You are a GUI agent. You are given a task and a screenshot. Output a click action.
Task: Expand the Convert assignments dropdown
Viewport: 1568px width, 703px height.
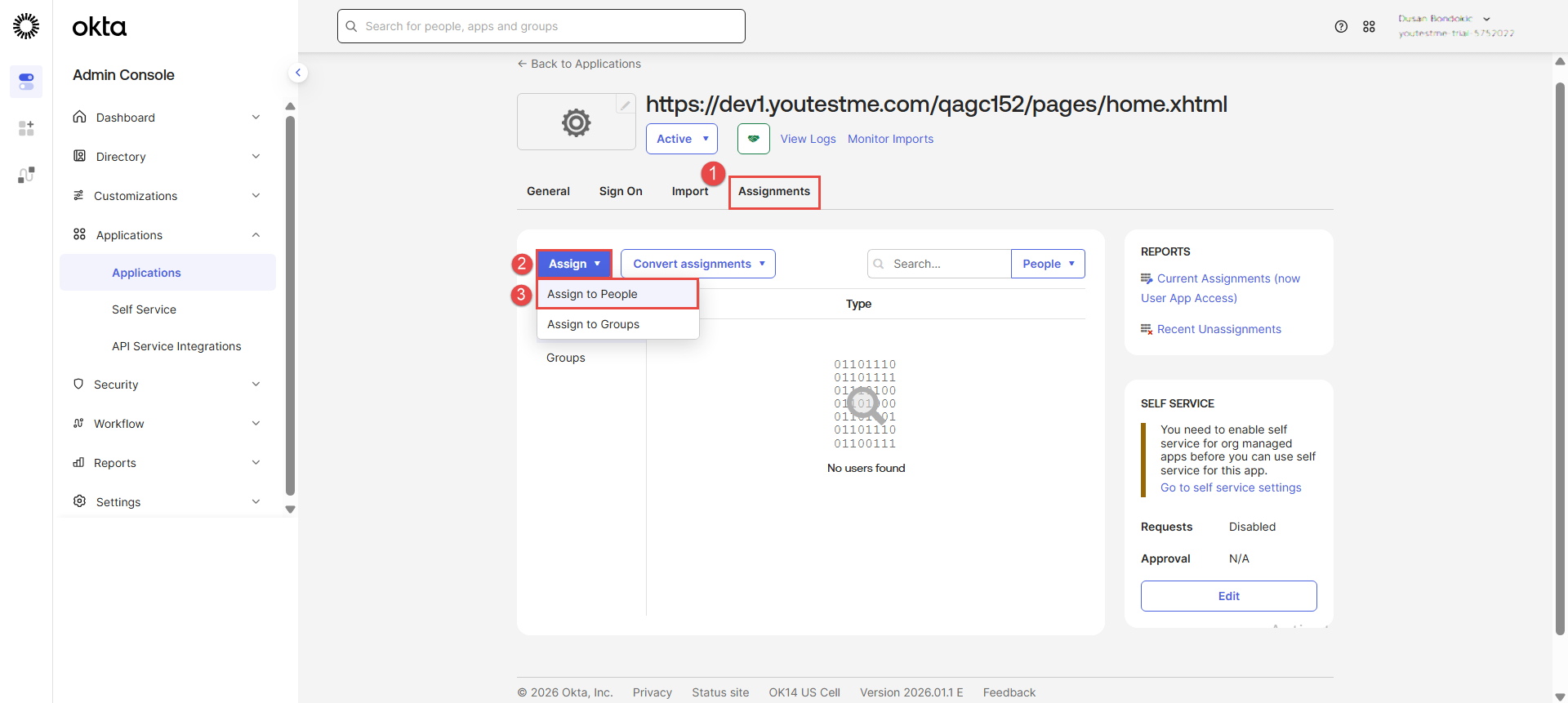(697, 264)
